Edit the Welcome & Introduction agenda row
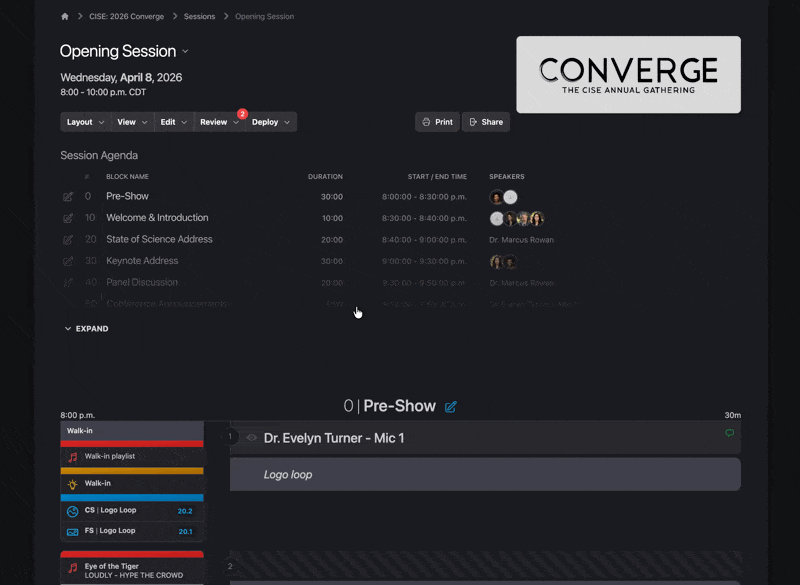Viewport: 800px width, 585px height. point(68,218)
